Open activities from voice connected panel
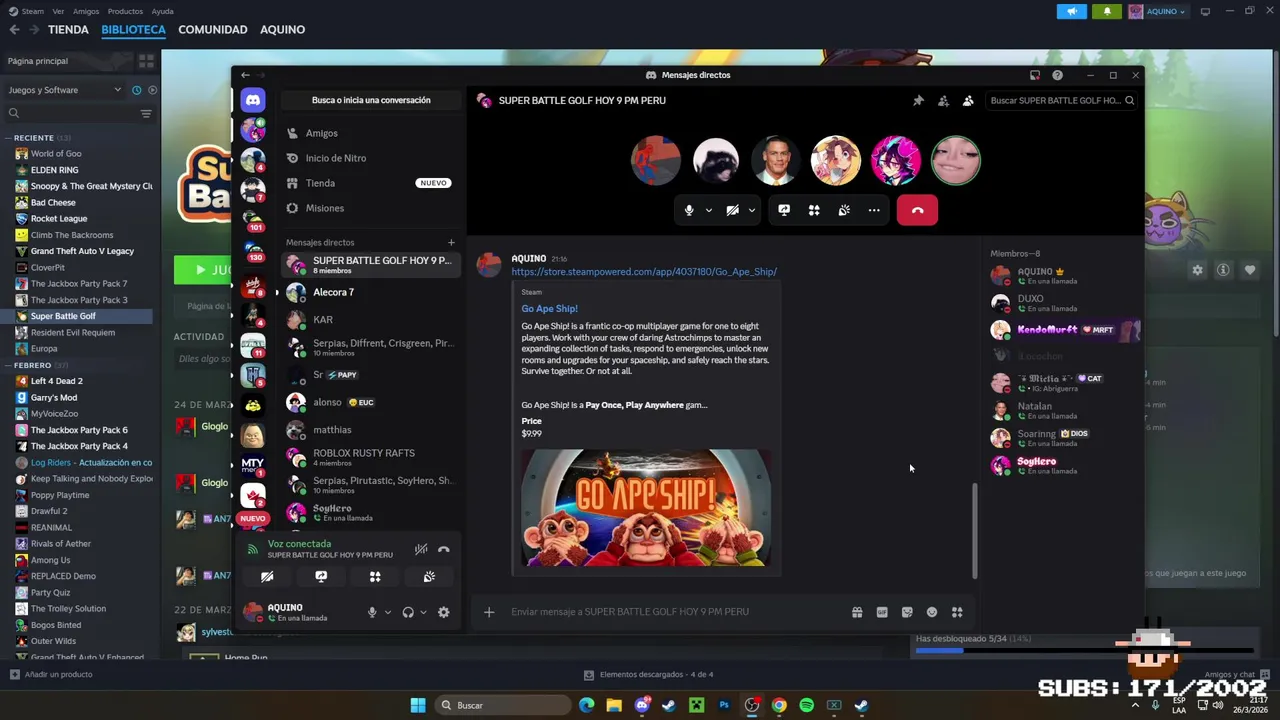 pyautogui.click(x=375, y=577)
